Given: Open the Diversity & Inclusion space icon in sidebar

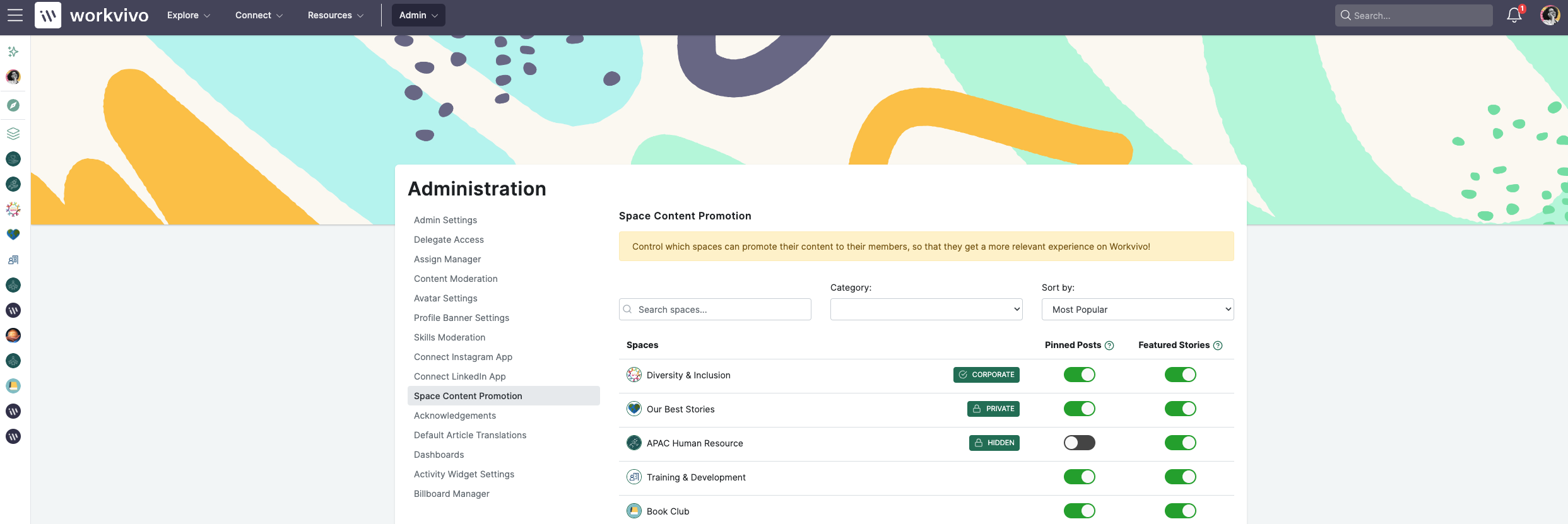Looking at the screenshot, I should (13, 209).
